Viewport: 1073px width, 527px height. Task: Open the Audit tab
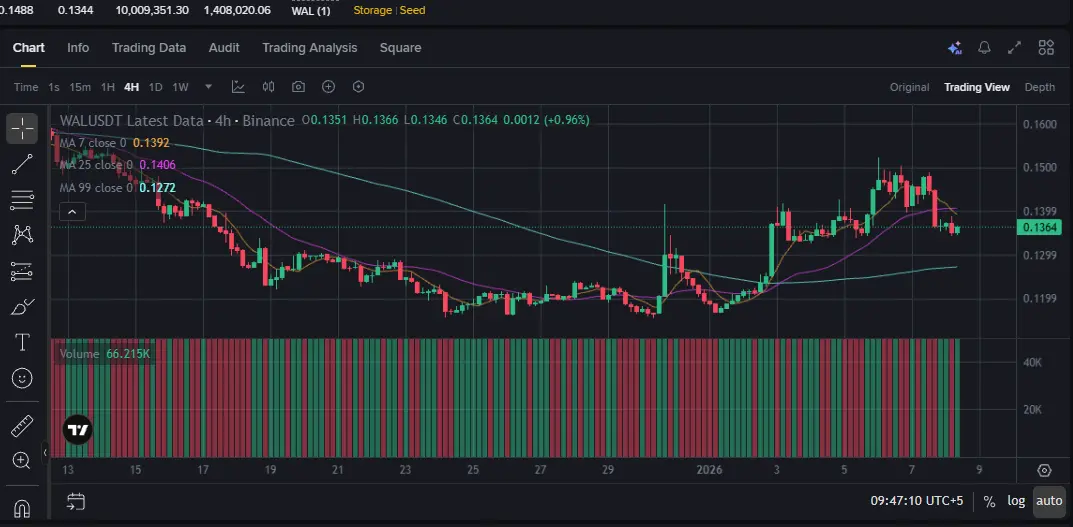click(x=224, y=48)
